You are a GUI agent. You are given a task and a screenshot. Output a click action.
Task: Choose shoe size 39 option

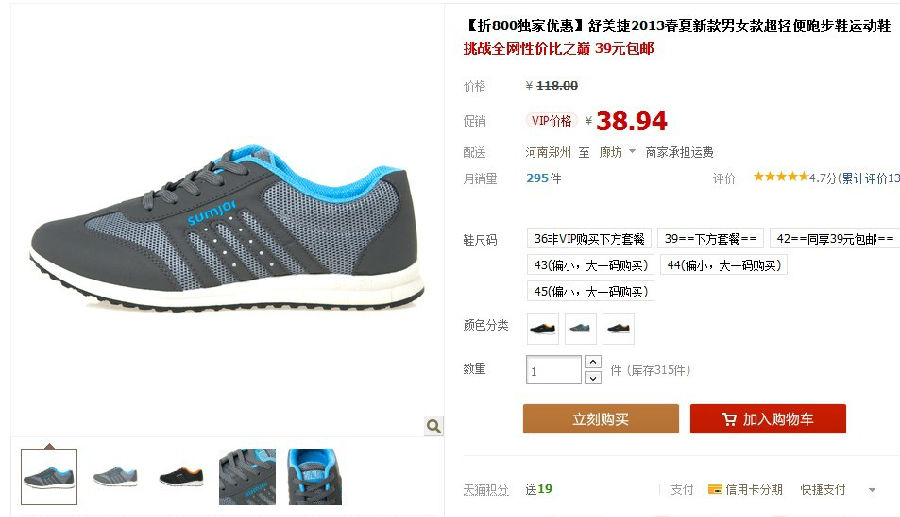[710, 239]
